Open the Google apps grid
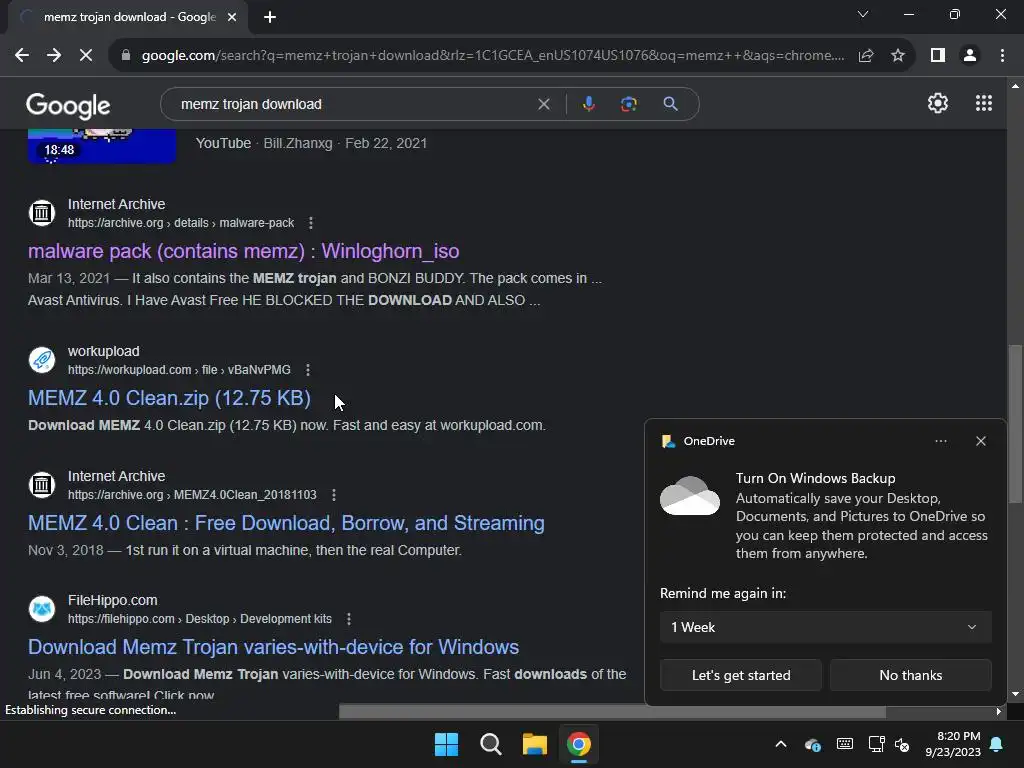This screenshot has height=768, width=1024. click(984, 103)
